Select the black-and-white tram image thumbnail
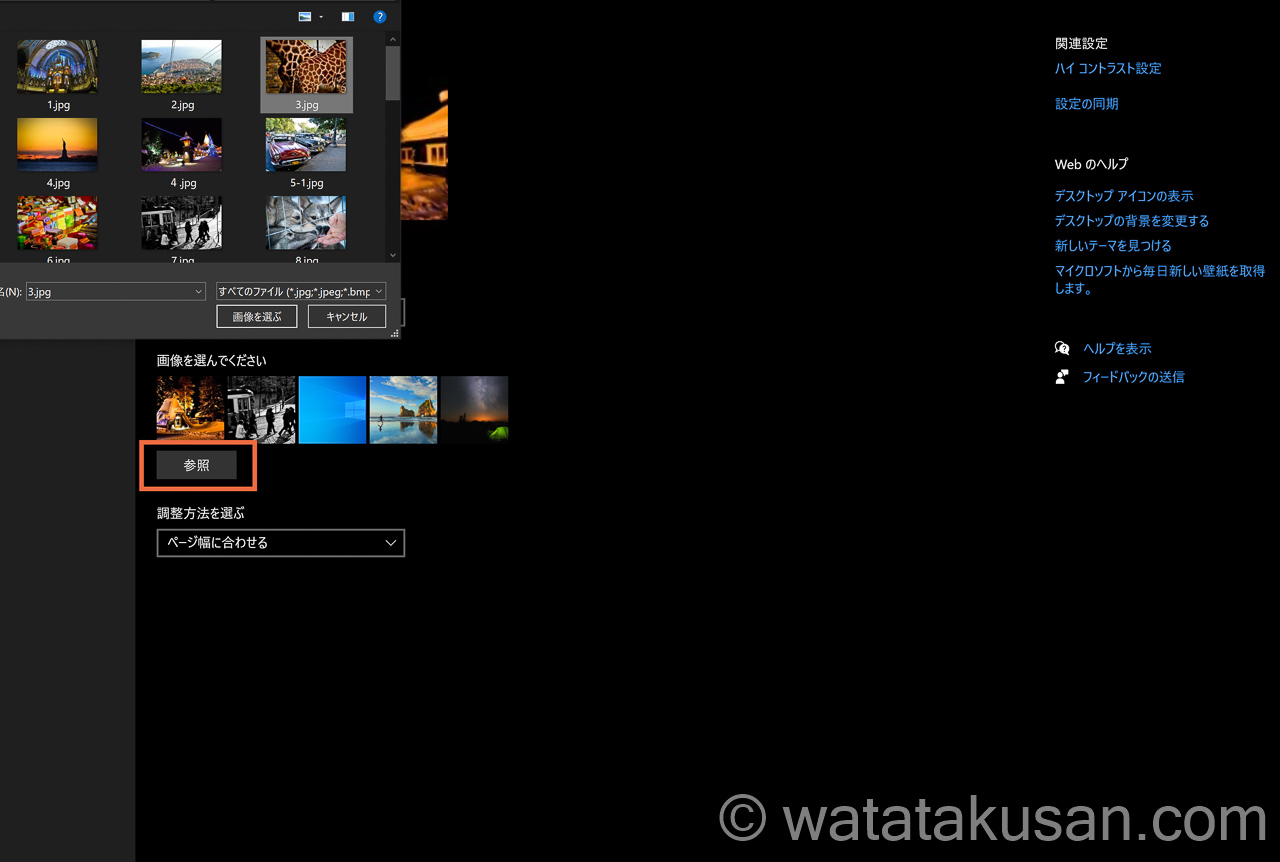1280x862 pixels. tap(182, 223)
